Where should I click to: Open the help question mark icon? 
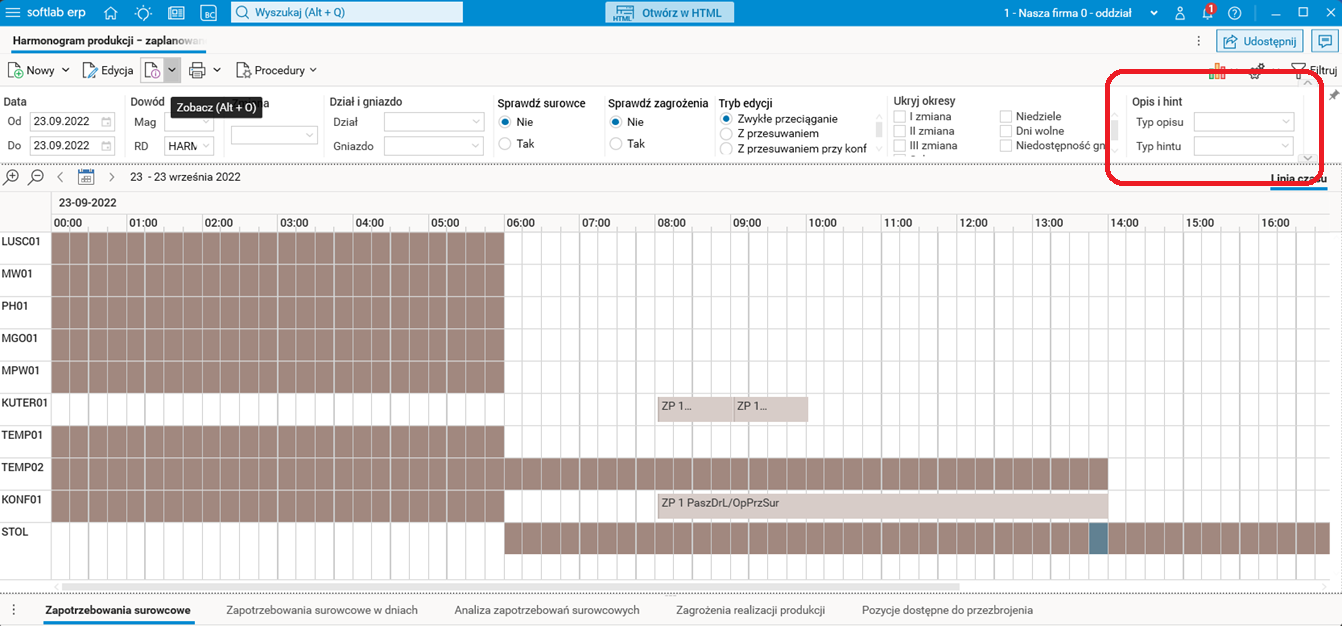click(1235, 13)
